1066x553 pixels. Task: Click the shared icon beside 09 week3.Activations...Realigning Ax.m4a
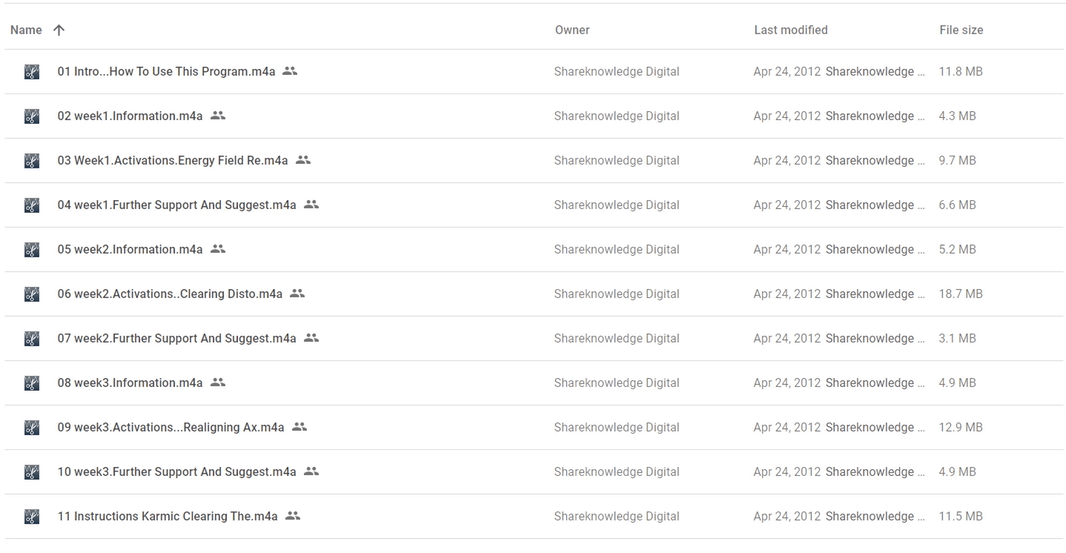pyautogui.click(x=299, y=426)
